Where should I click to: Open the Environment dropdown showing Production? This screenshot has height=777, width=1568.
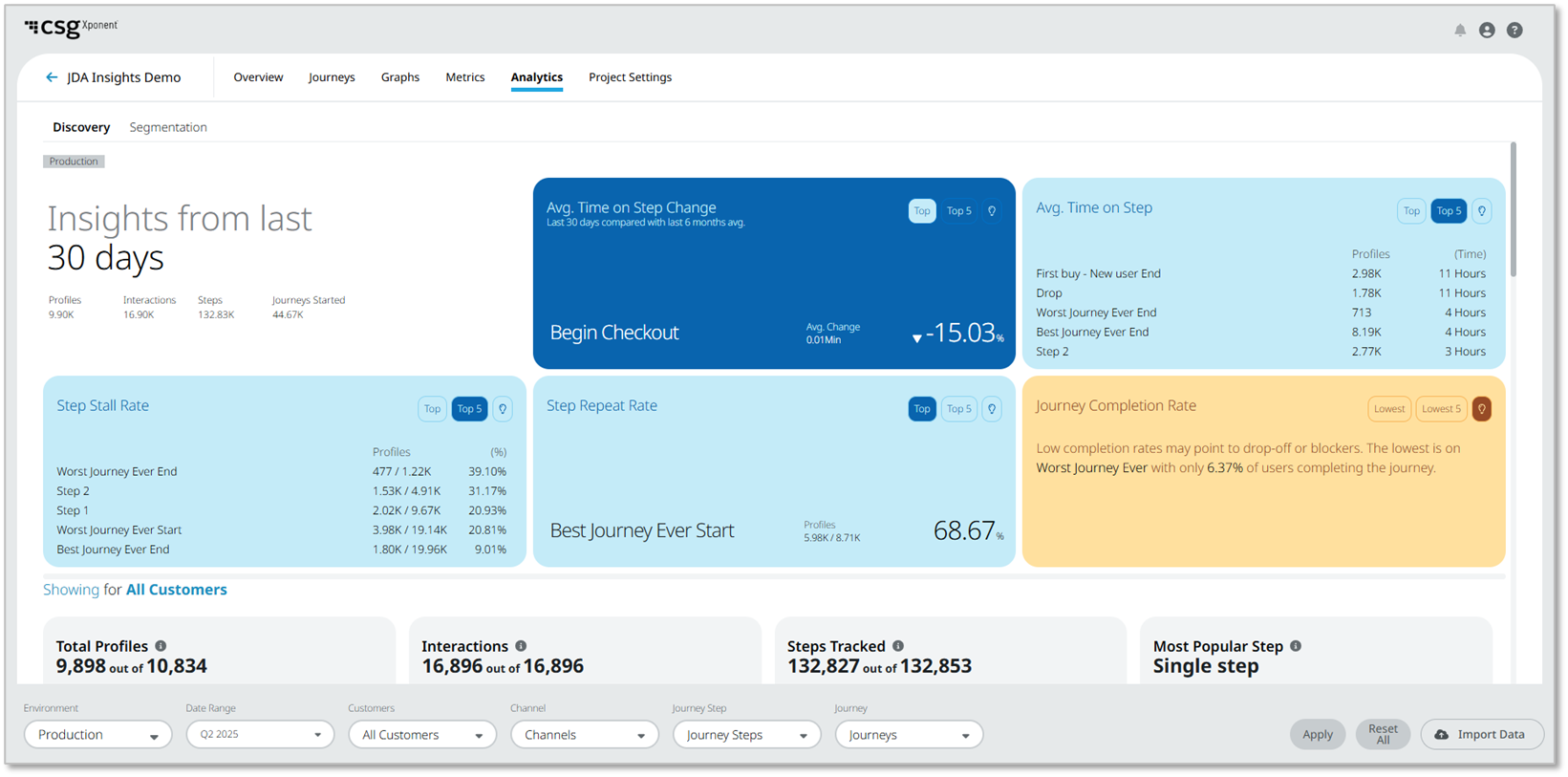pos(97,735)
